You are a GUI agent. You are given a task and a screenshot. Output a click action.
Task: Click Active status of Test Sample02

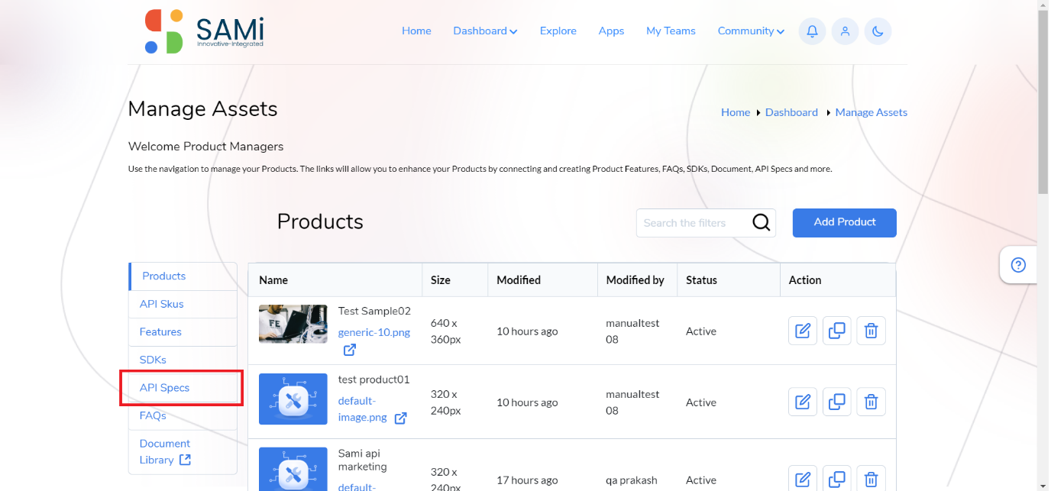pyautogui.click(x=701, y=331)
